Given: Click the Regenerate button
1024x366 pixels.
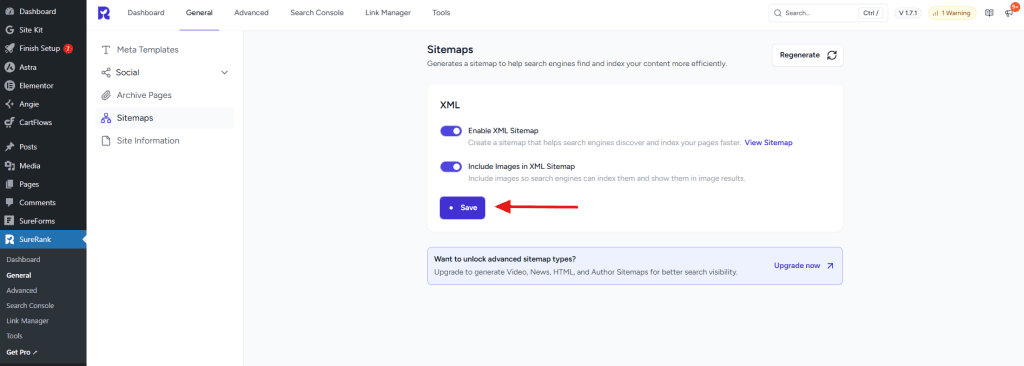Looking at the screenshot, I should pyautogui.click(x=808, y=56).
